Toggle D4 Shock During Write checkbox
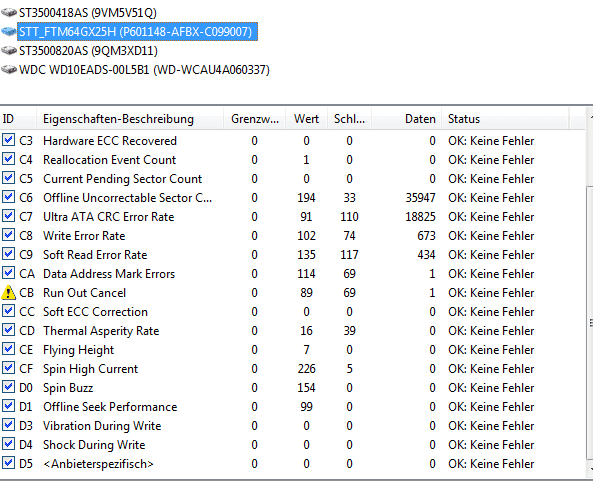Viewport: 593px width, 481px height. point(8,444)
